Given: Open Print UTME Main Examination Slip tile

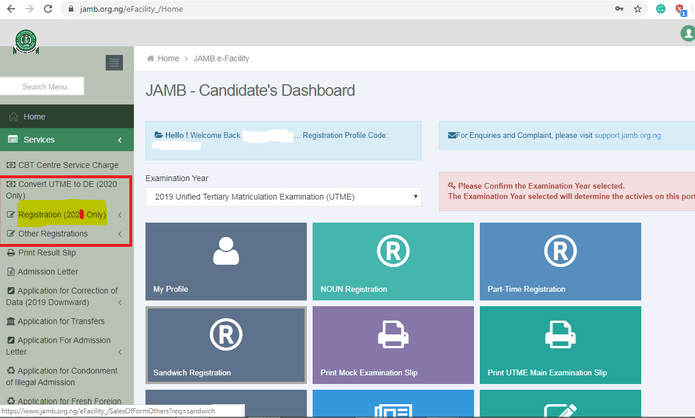Looking at the screenshot, I should tap(560, 345).
